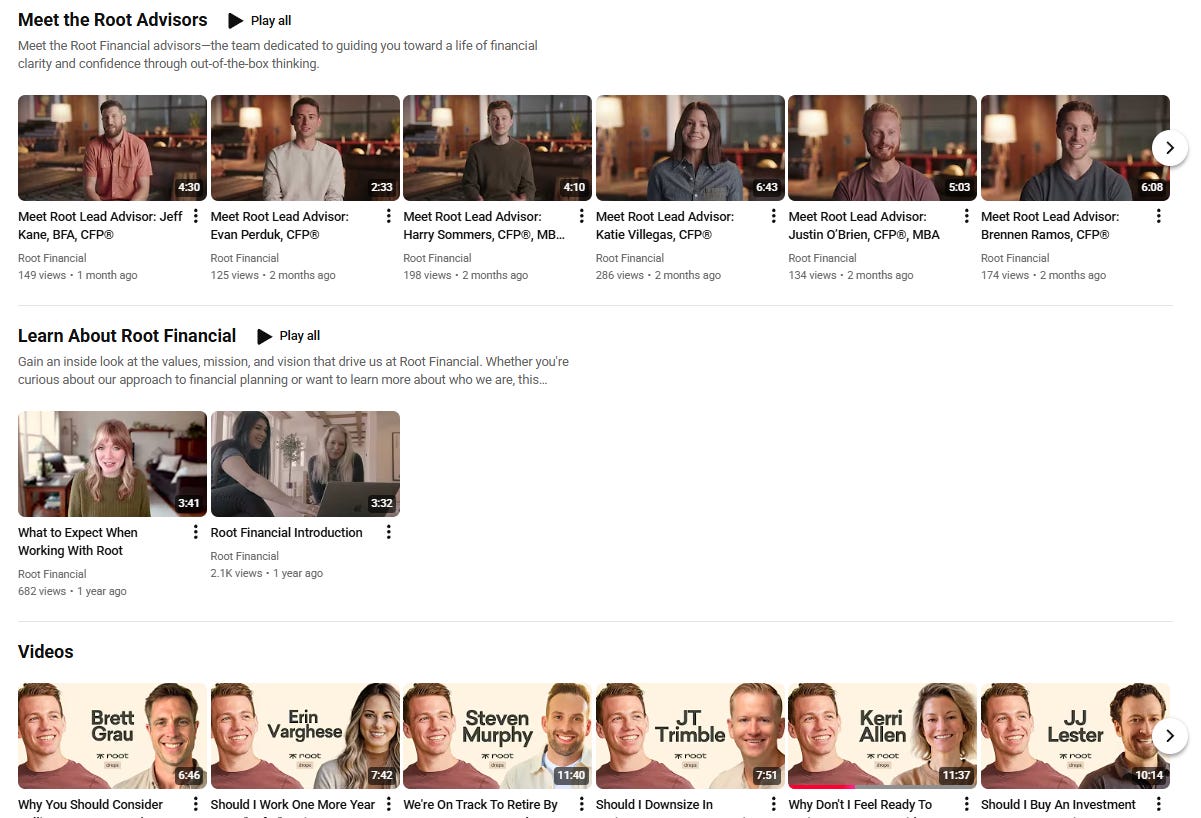Screen dimensions: 1201x818
Task: Open options for Should I Downsize In video
Action: 774,804
